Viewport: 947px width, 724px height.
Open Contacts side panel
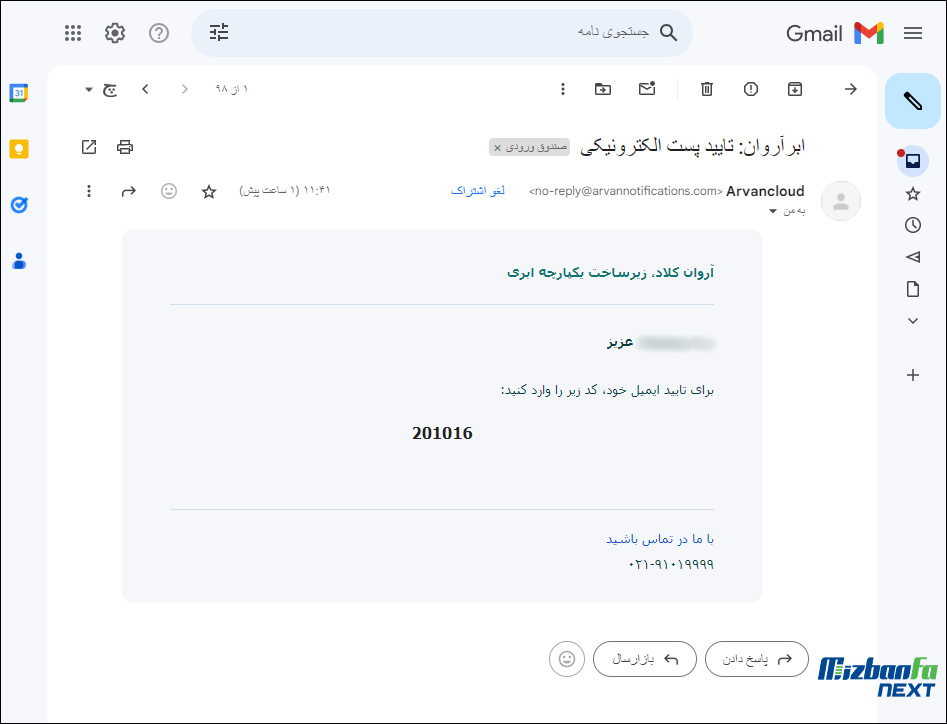tap(19, 261)
